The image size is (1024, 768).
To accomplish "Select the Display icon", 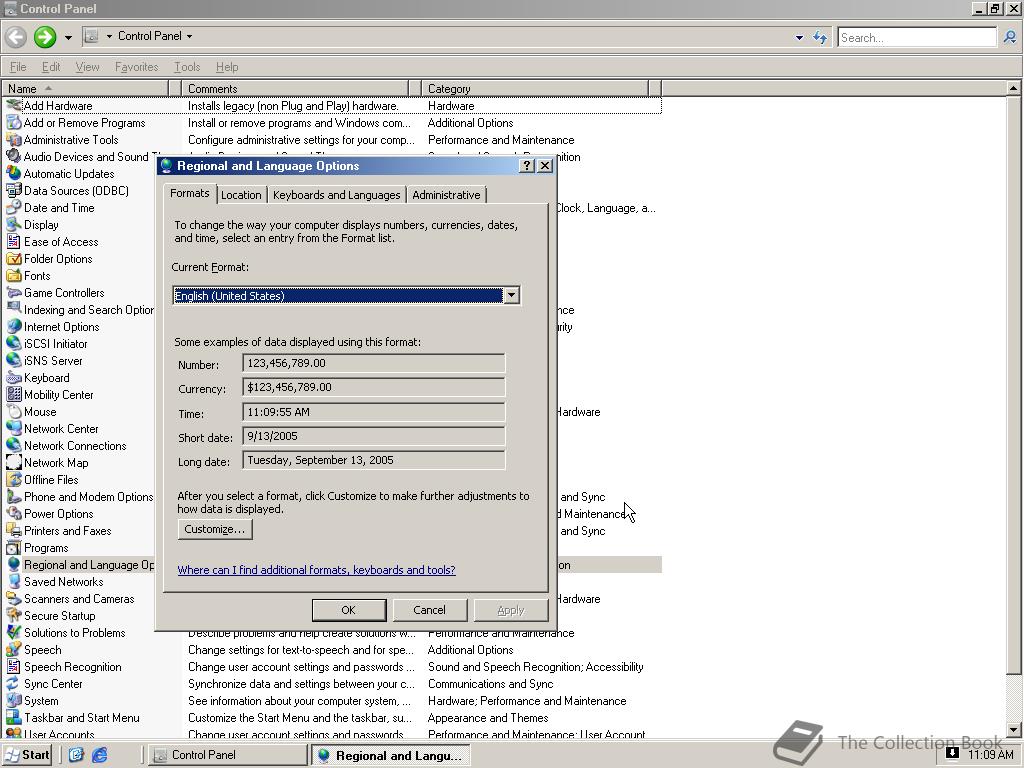I will [14, 225].
